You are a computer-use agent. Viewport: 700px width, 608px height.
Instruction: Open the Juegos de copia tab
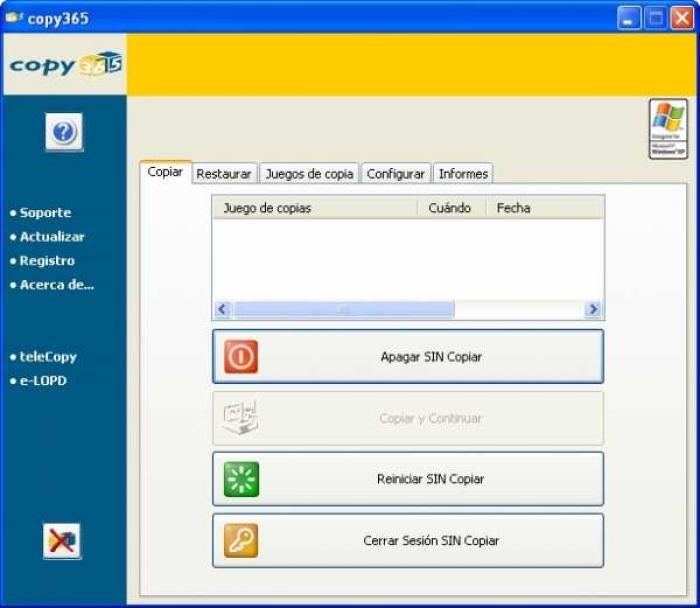click(x=309, y=174)
